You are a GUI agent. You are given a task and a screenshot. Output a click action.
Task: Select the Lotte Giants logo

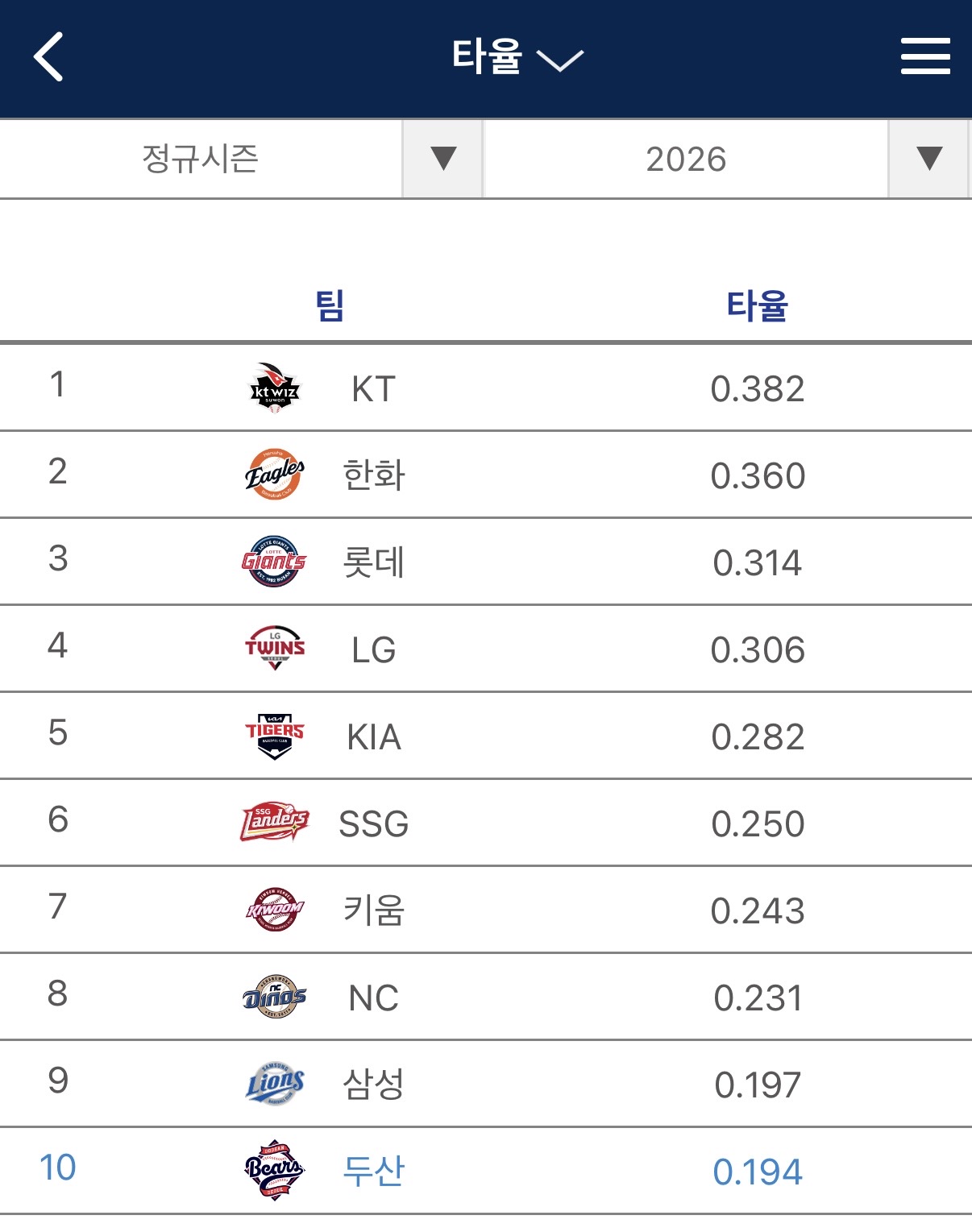click(x=274, y=562)
